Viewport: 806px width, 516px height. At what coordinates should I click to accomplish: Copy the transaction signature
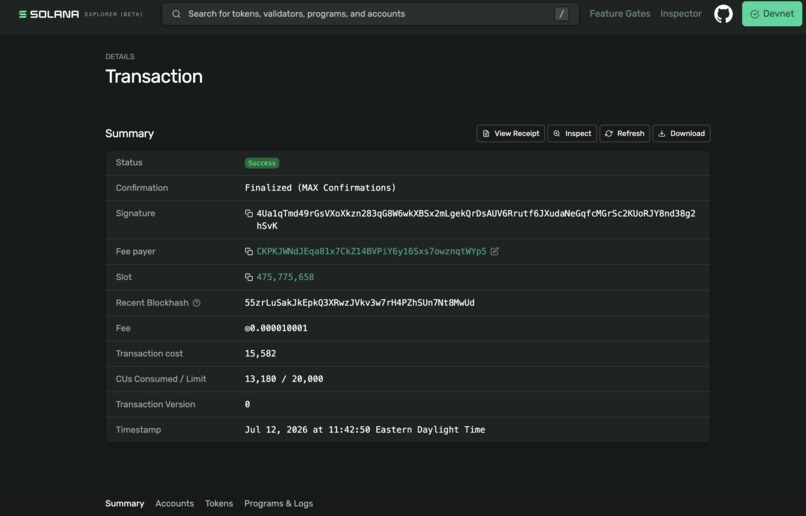(x=249, y=213)
